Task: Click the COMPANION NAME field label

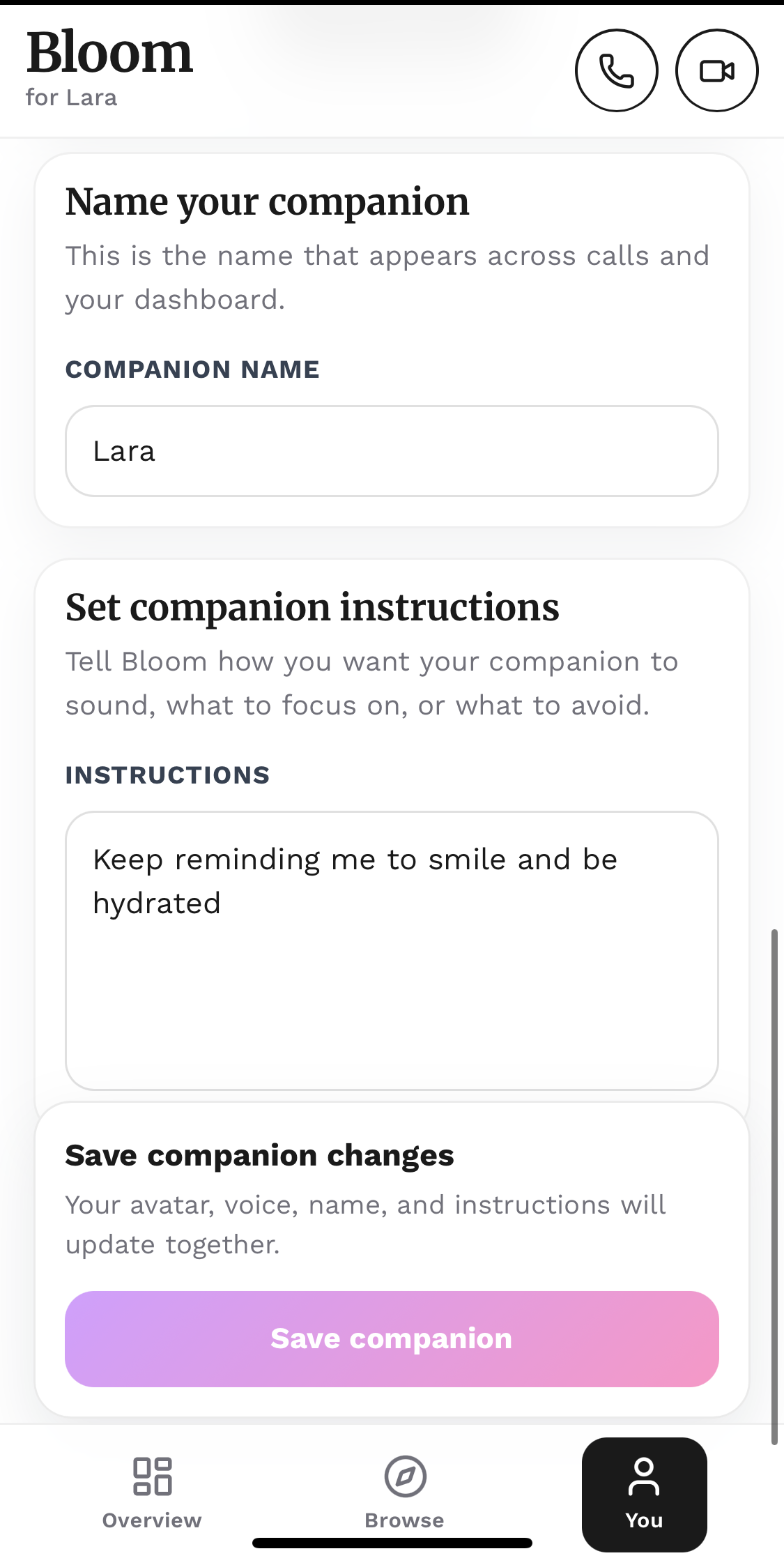Action: tap(192, 369)
